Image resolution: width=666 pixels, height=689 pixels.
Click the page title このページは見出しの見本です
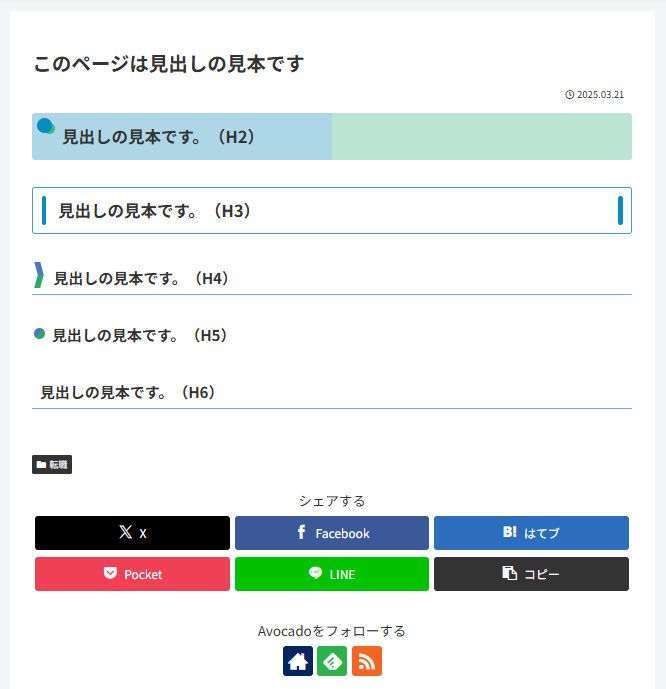coord(168,64)
